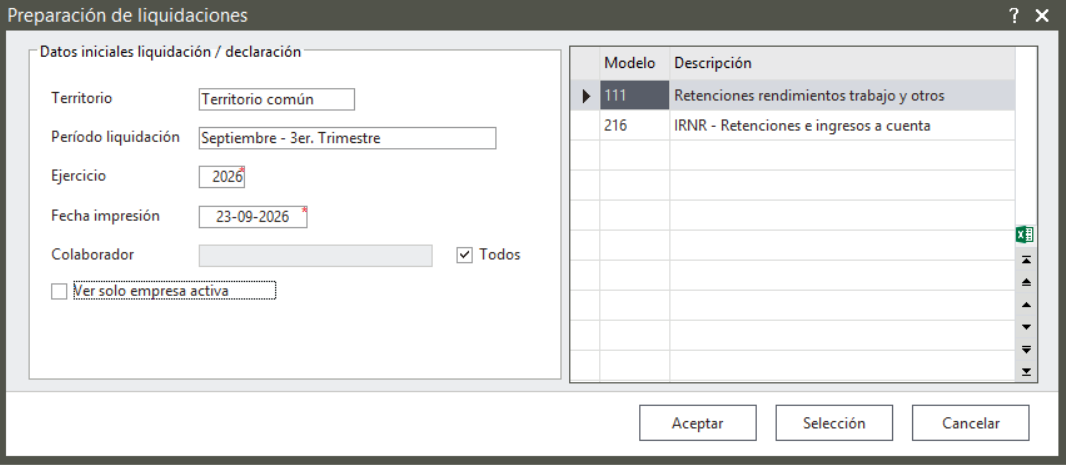Click the disabled Colaborador field

tap(315, 256)
